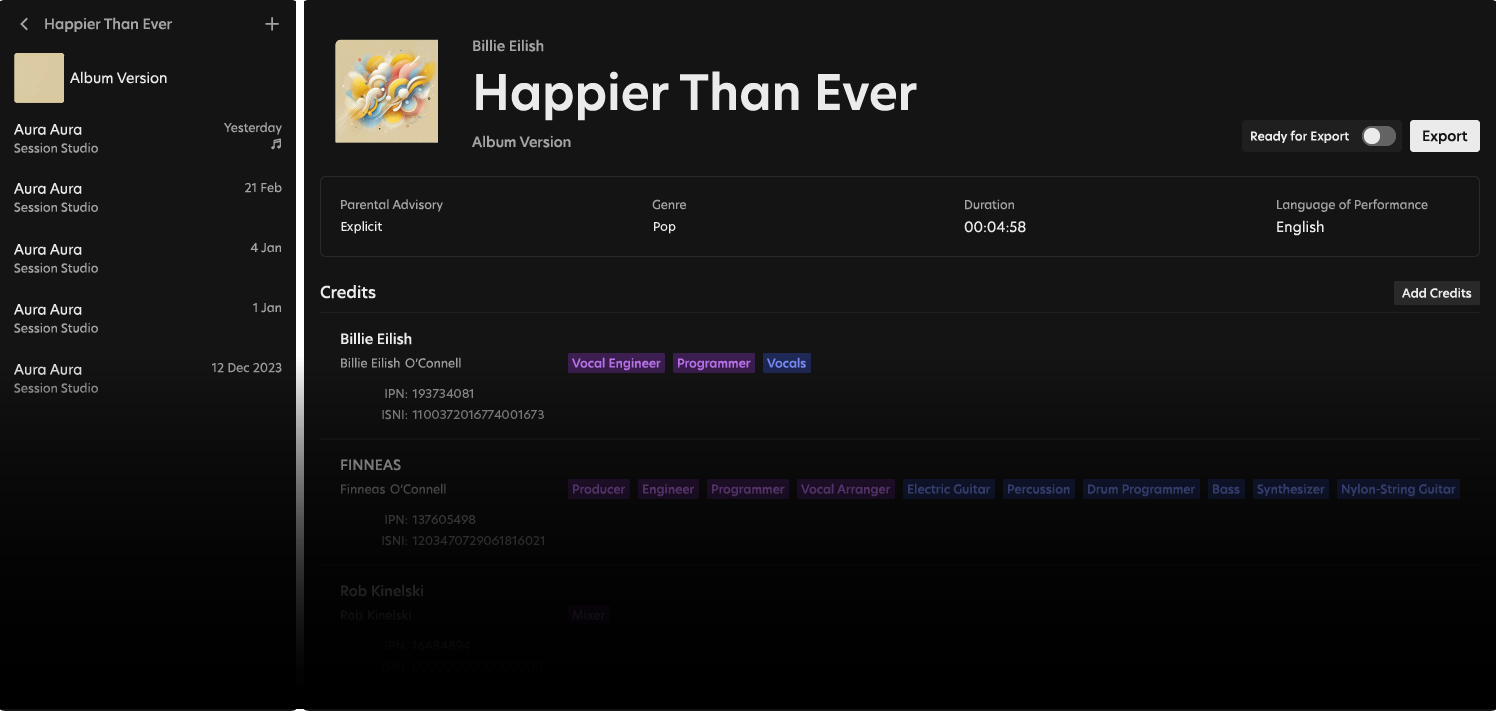The image size is (1496, 711).
Task: Click the English language value
Action: [x=1300, y=227]
